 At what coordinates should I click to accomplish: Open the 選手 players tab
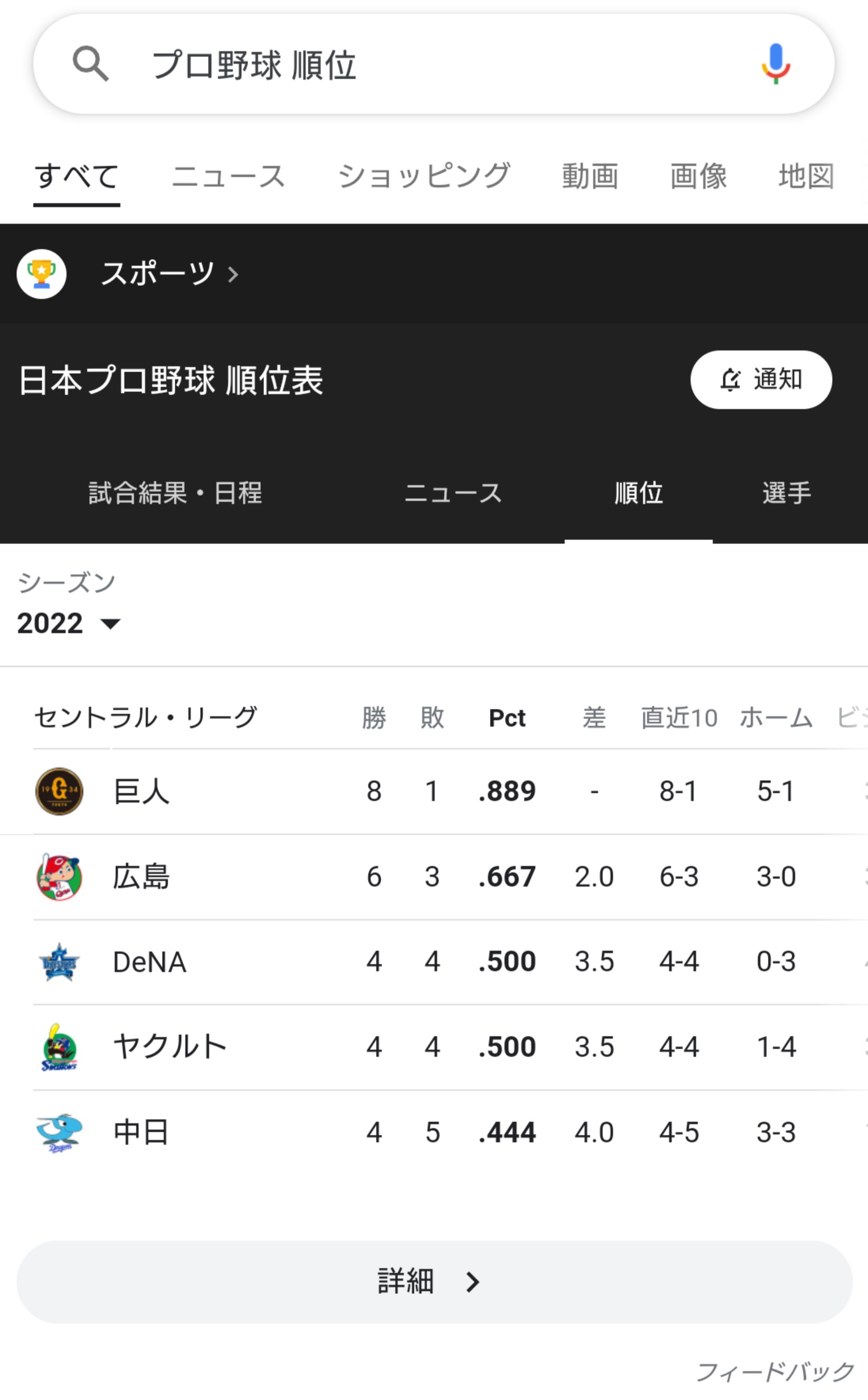click(x=787, y=493)
